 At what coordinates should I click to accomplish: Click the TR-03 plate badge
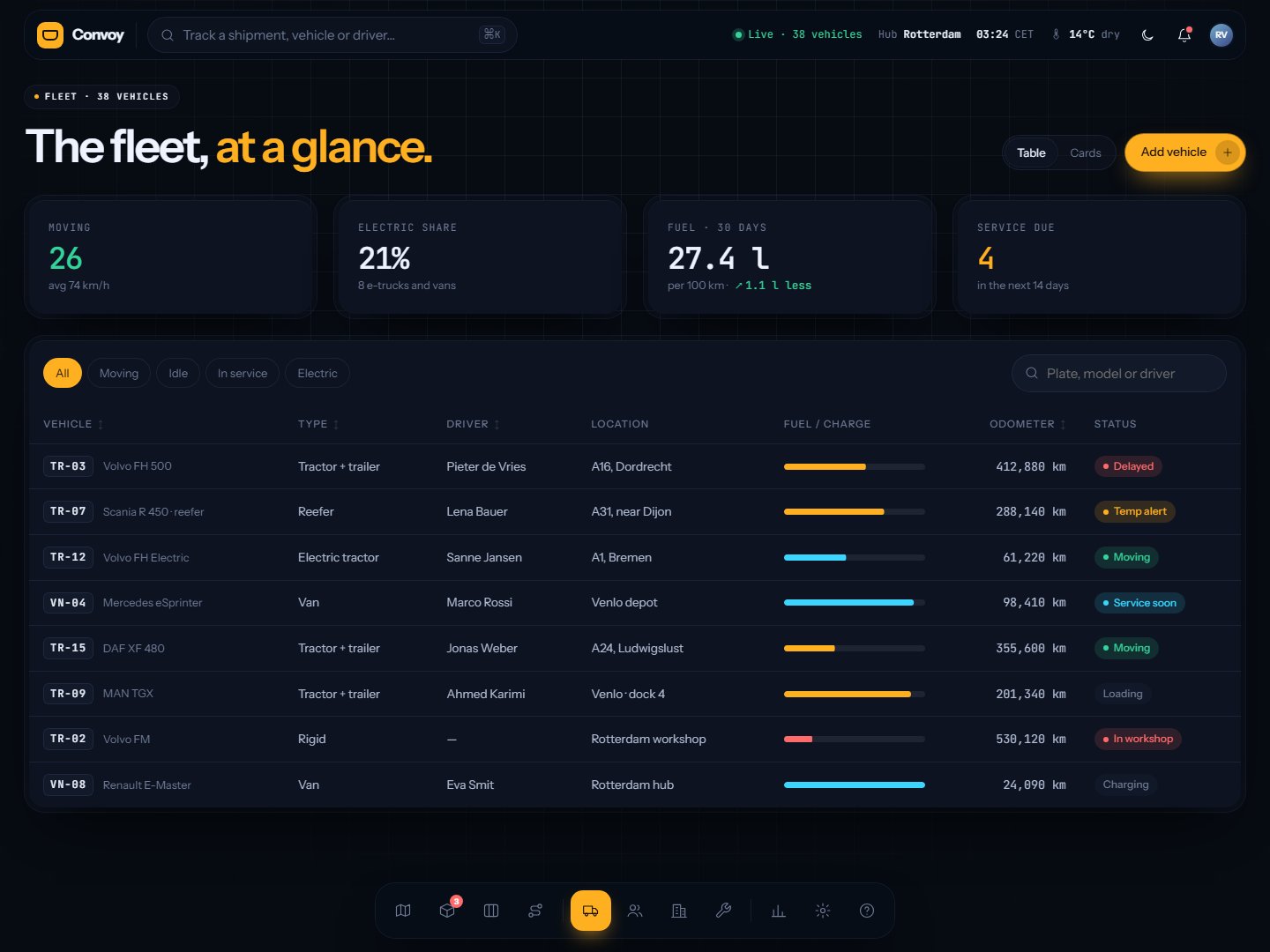[x=68, y=466]
